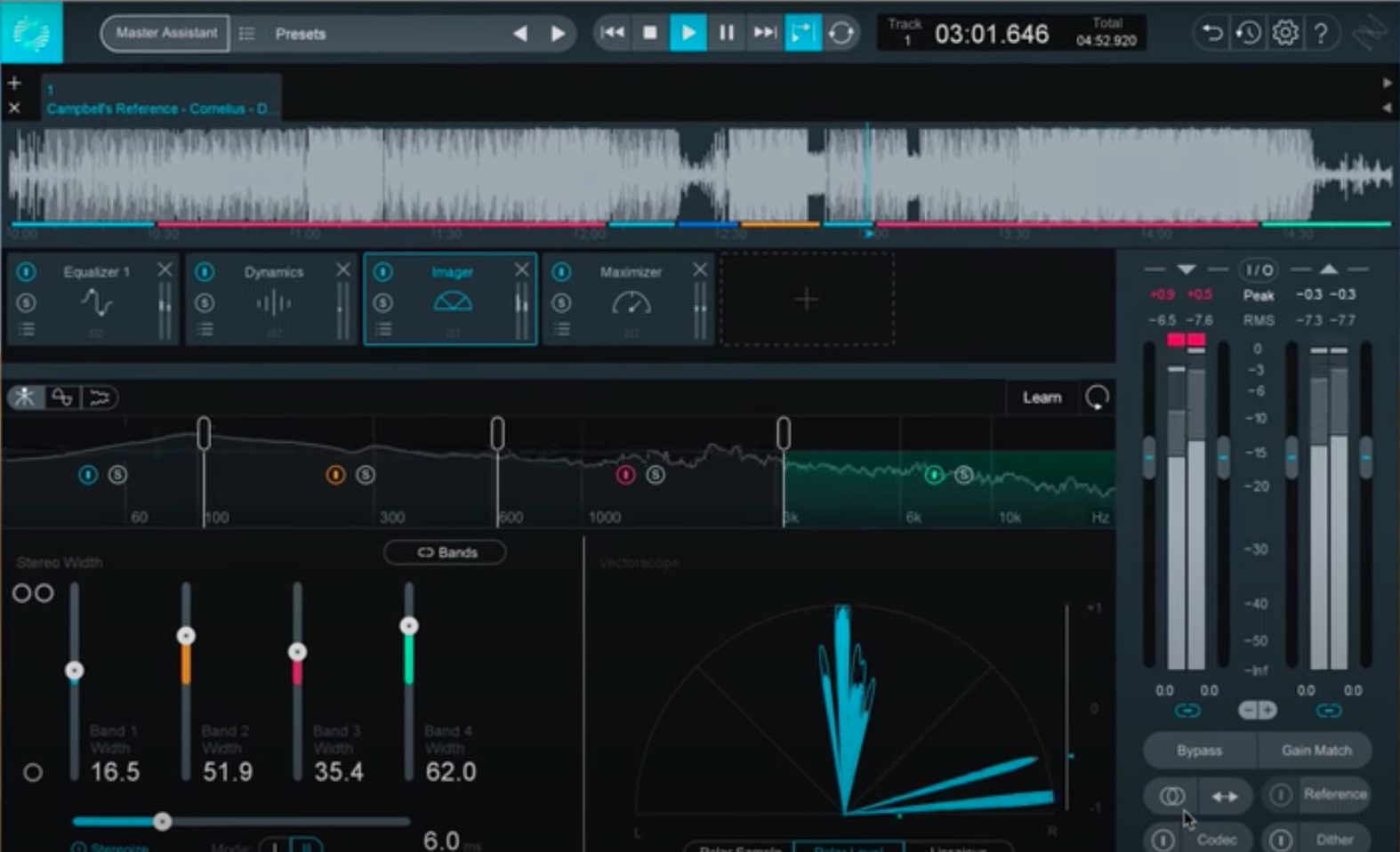
Task: Remove the Maximizer module with X
Action: pos(700,269)
